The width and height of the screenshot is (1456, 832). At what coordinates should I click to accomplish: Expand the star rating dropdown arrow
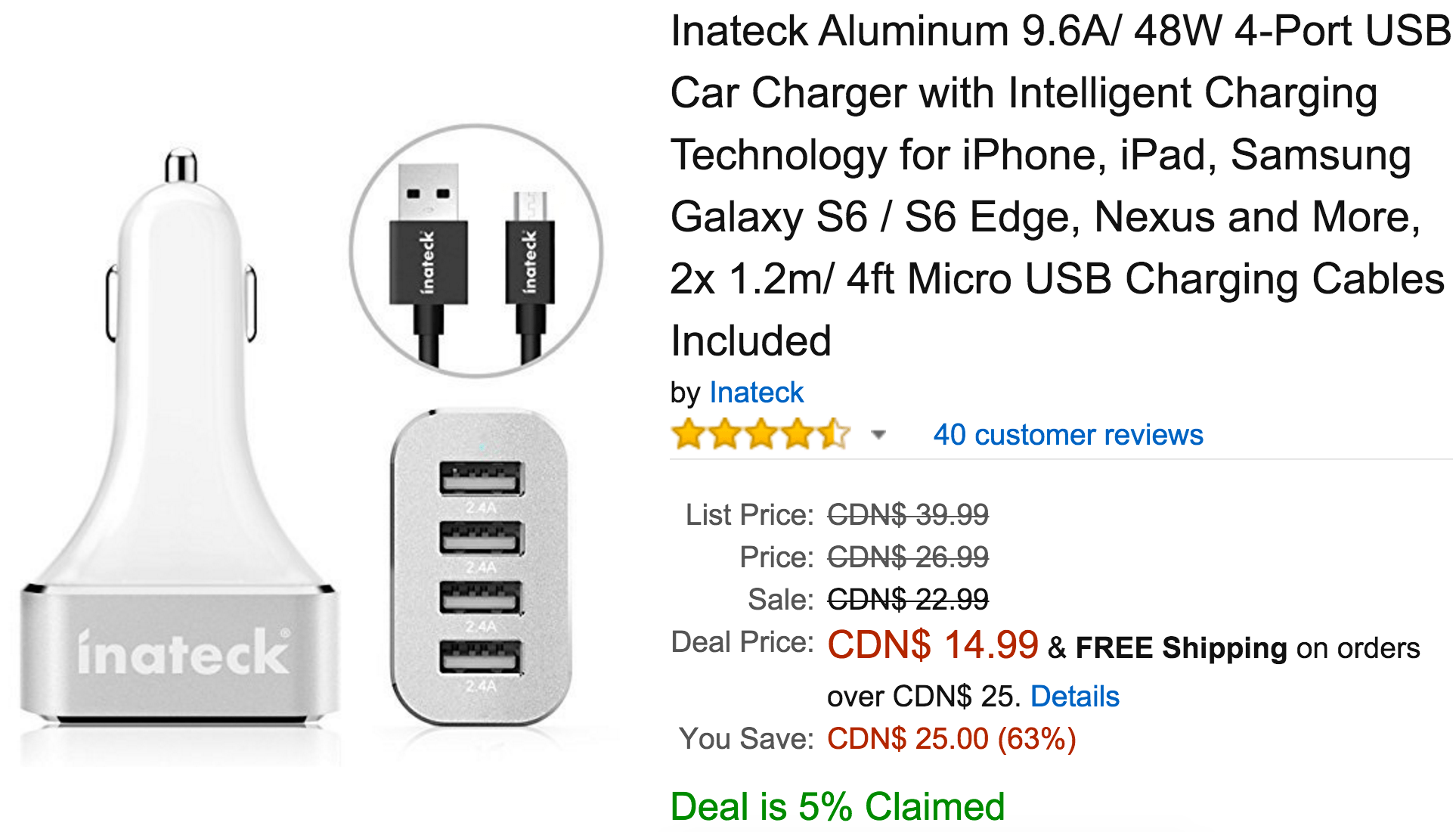878,435
